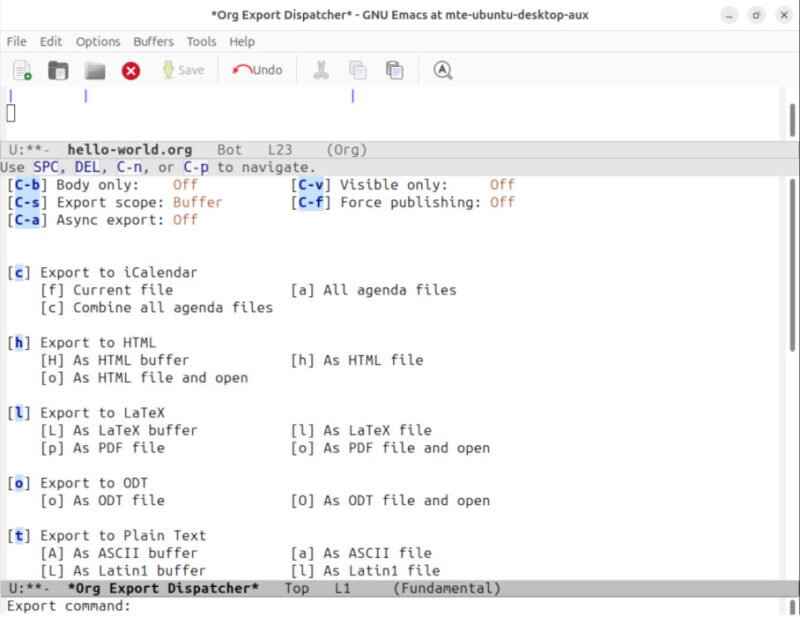
Task: Start a search with the circled-A icon
Action: [441, 70]
